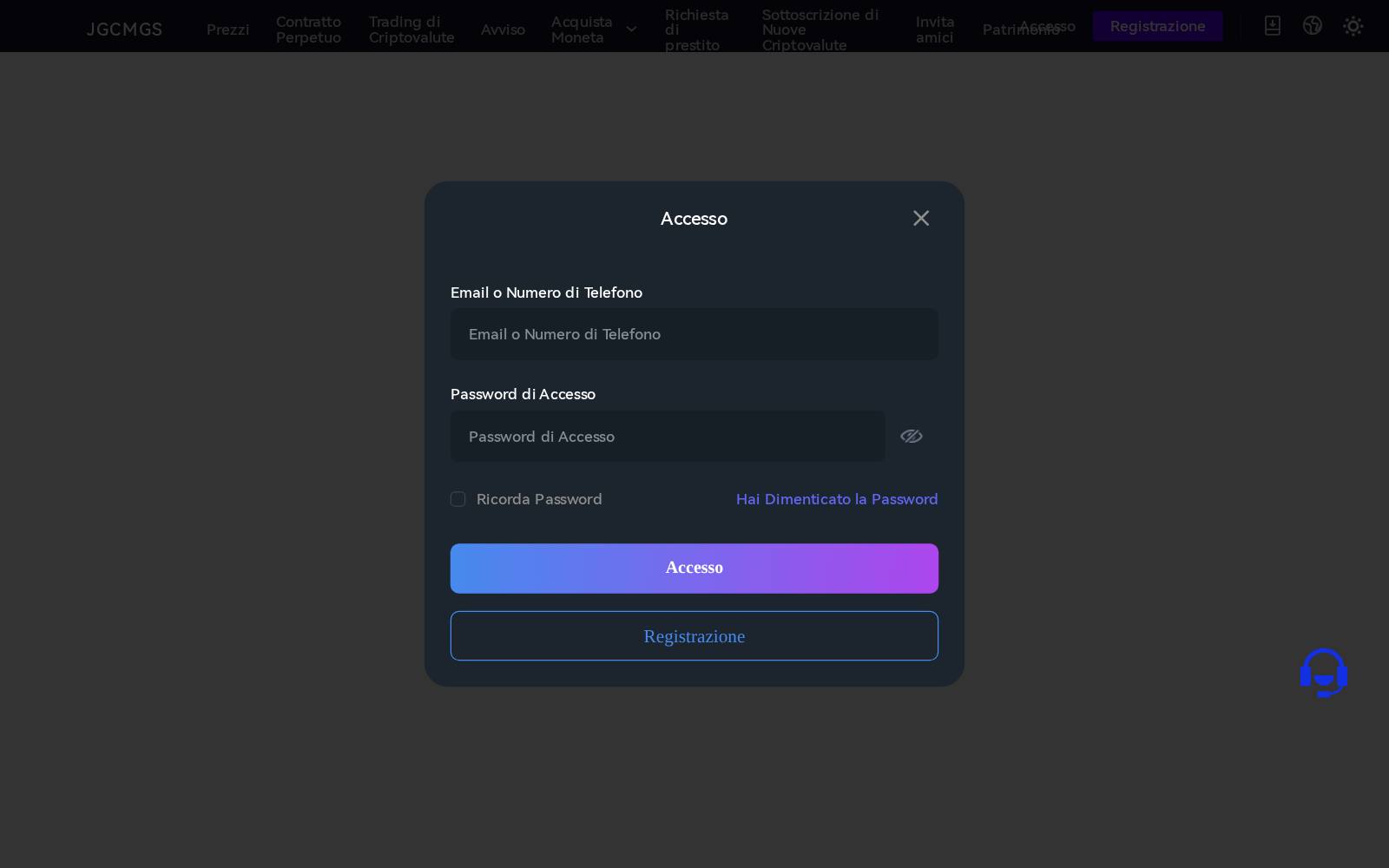Click the JGCMGS logo in header
The height and width of the screenshot is (868, 1389).
click(124, 30)
